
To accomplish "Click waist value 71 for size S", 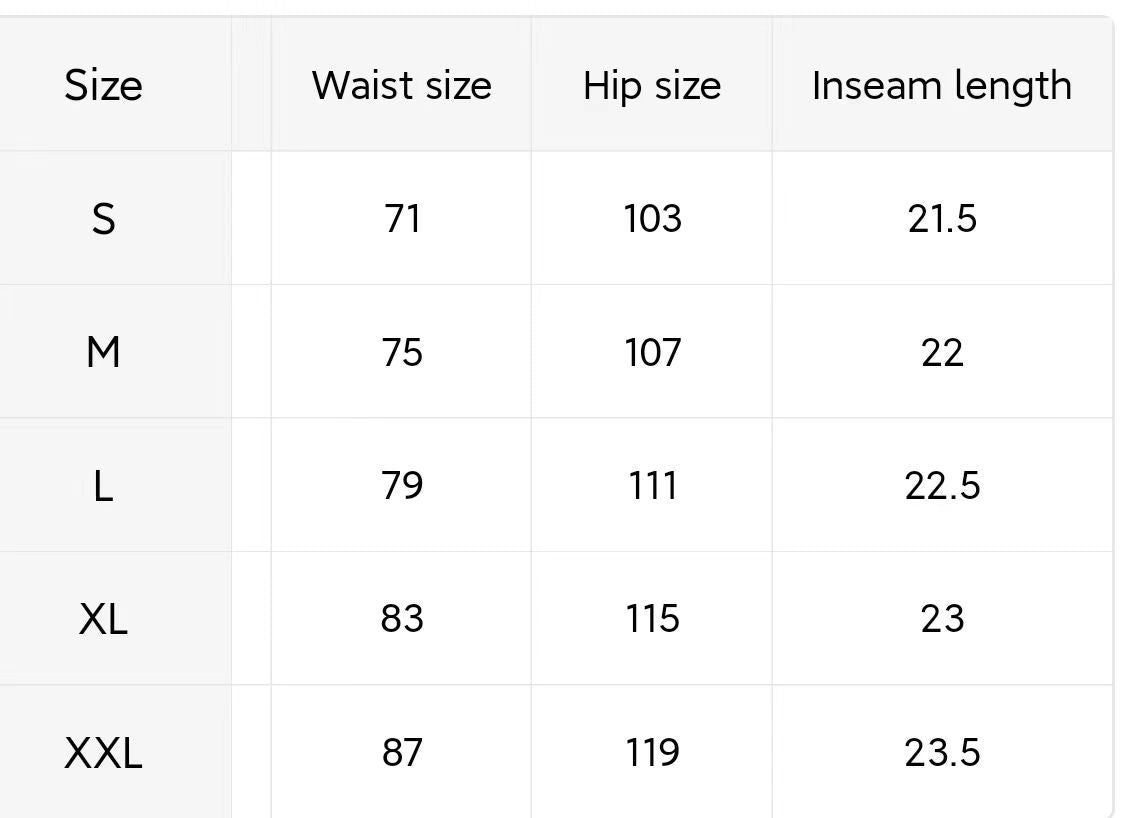I will 402,219.
